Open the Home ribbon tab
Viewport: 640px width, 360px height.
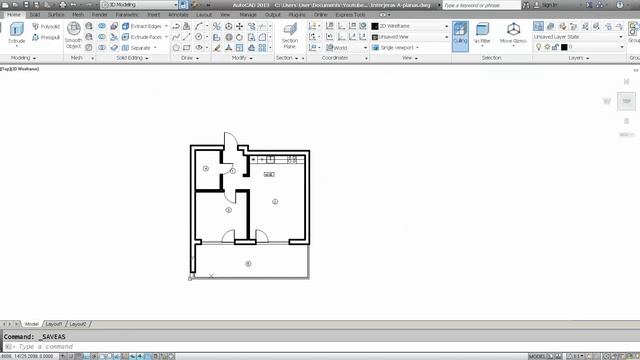click(13, 15)
